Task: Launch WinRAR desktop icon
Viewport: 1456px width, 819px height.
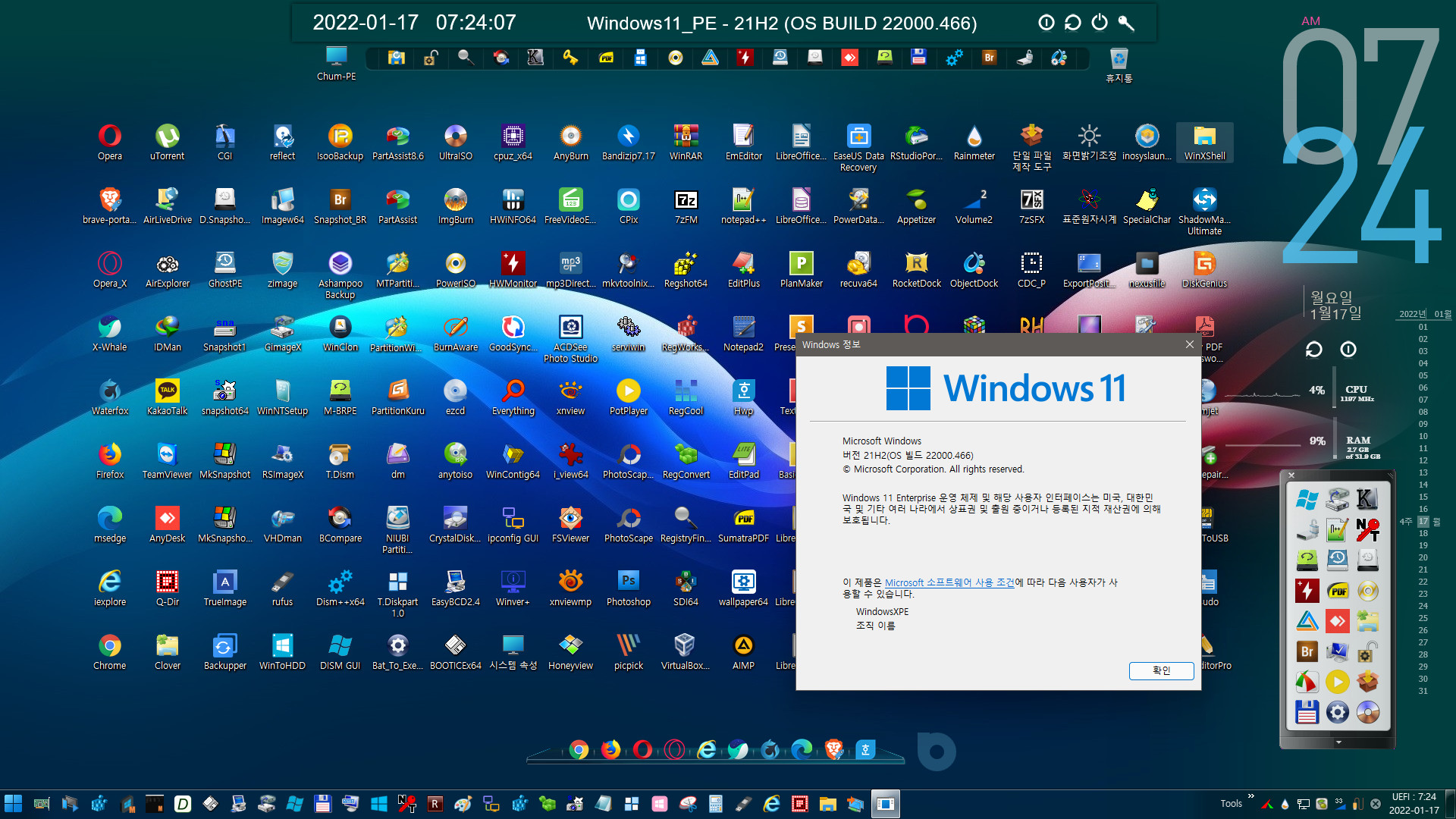Action: (686, 143)
